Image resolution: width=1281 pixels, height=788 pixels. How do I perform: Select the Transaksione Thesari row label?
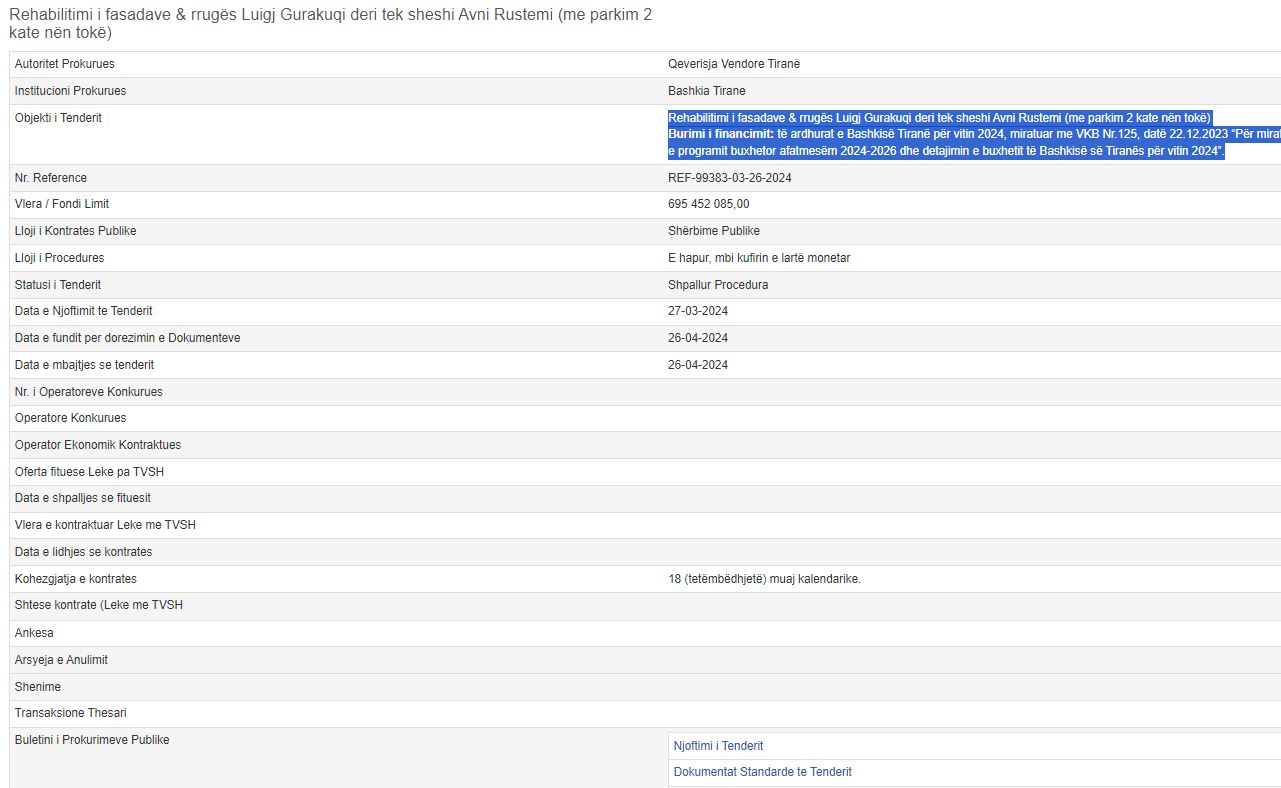coord(70,713)
